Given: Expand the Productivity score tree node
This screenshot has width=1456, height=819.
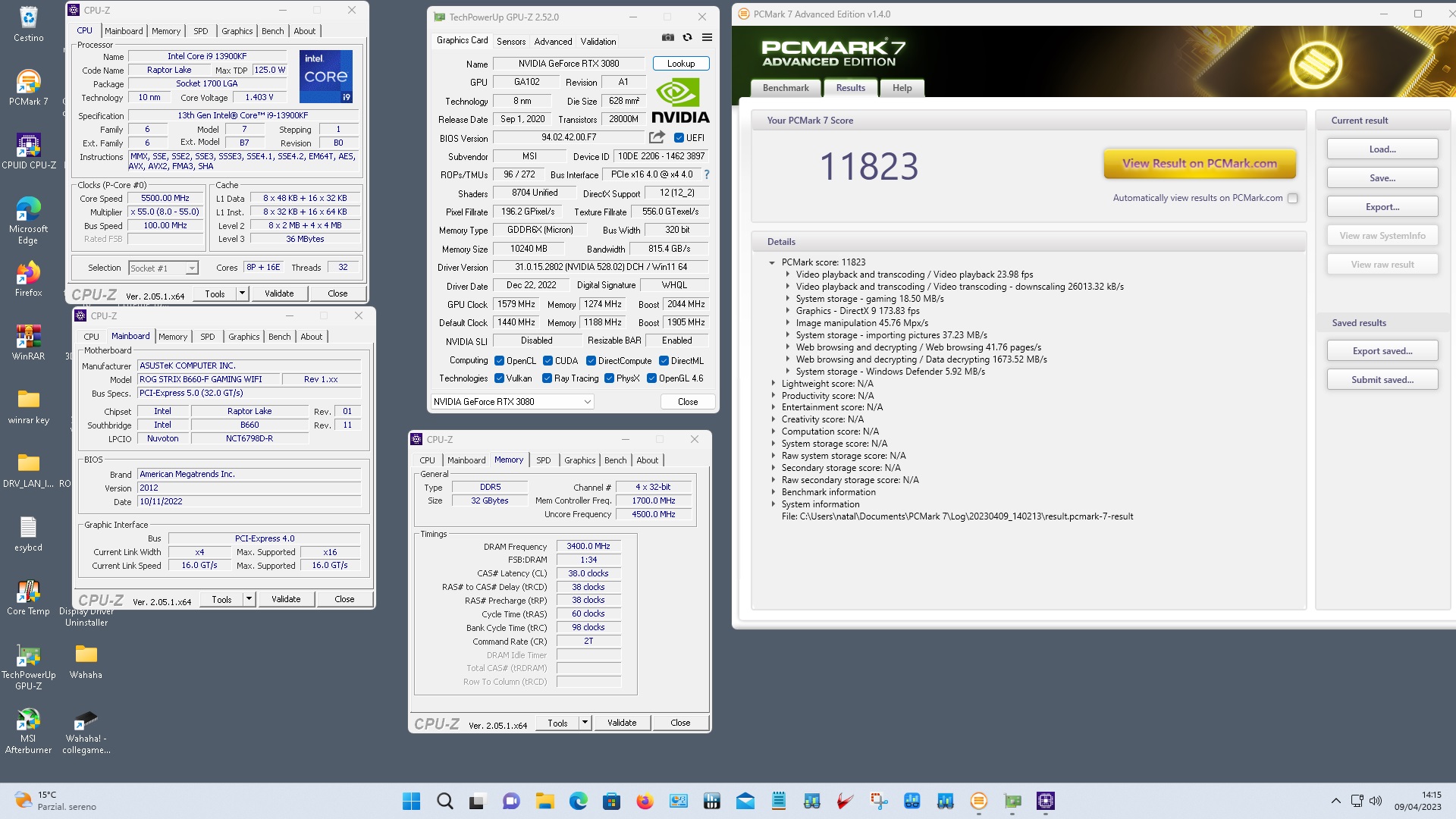Looking at the screenshot, I should point(773,396).
